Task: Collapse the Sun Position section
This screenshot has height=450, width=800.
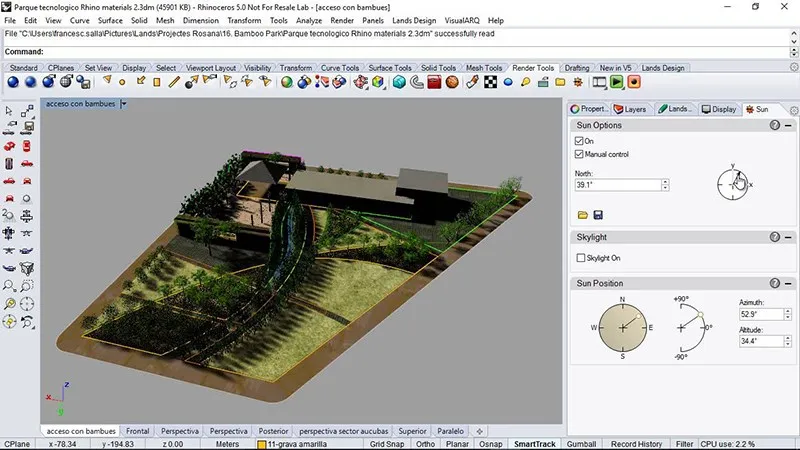Action: click(789, 283)
